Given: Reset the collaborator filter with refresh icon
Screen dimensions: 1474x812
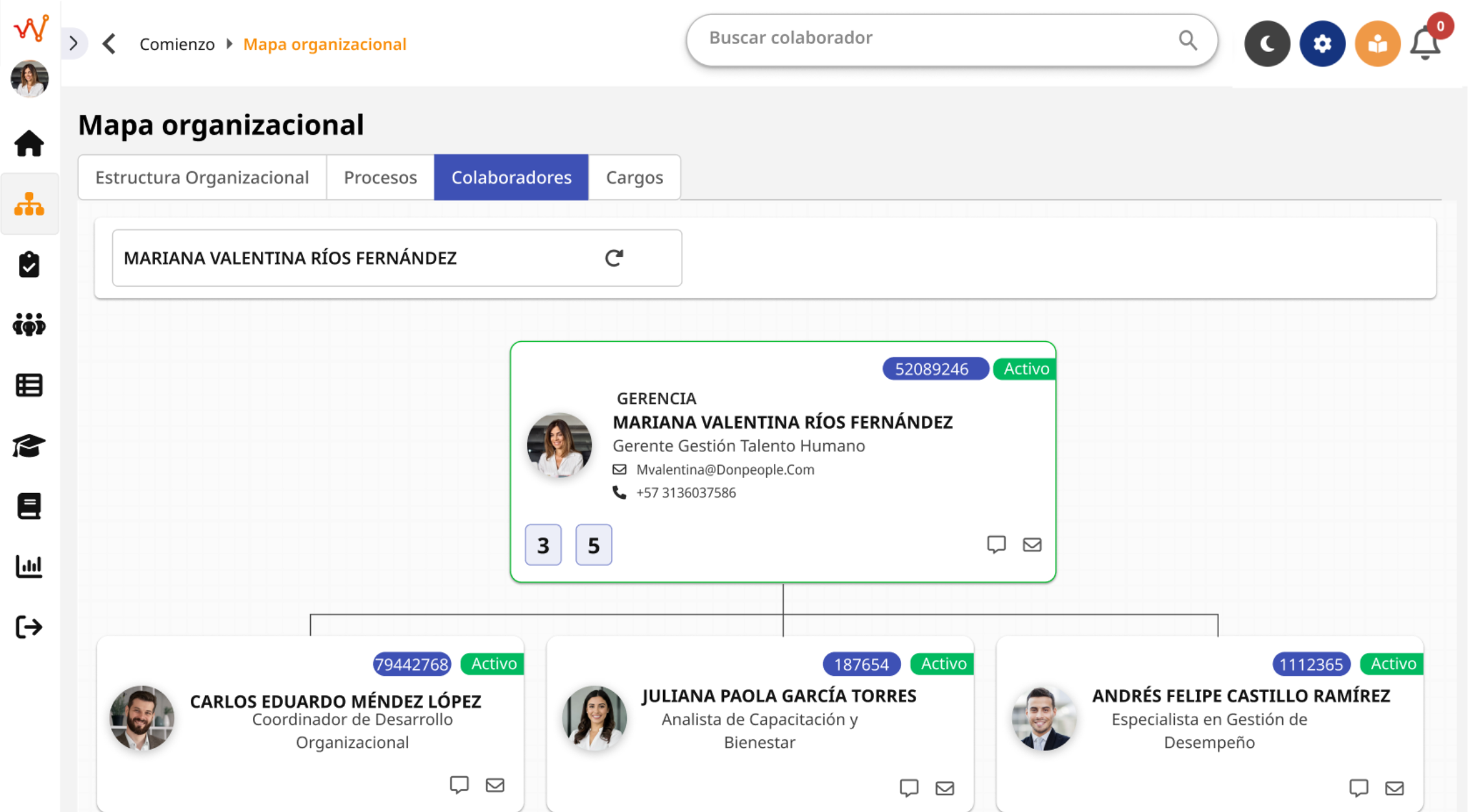Looking at the screenshot, I should pyautogui.click(x=614, y=257).
